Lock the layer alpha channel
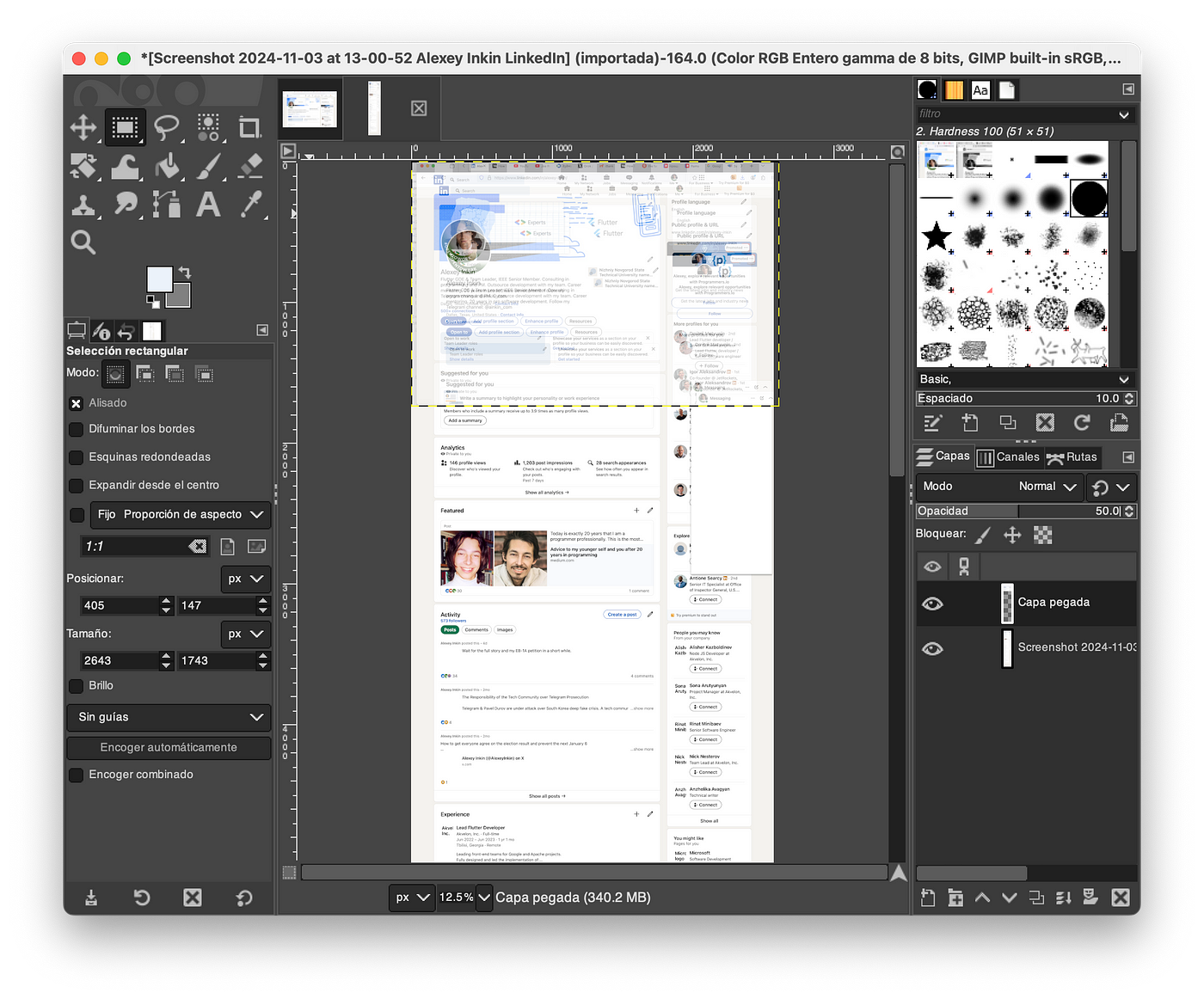This screenshot has width=1204, height=999. click(x=1042, y=535)
